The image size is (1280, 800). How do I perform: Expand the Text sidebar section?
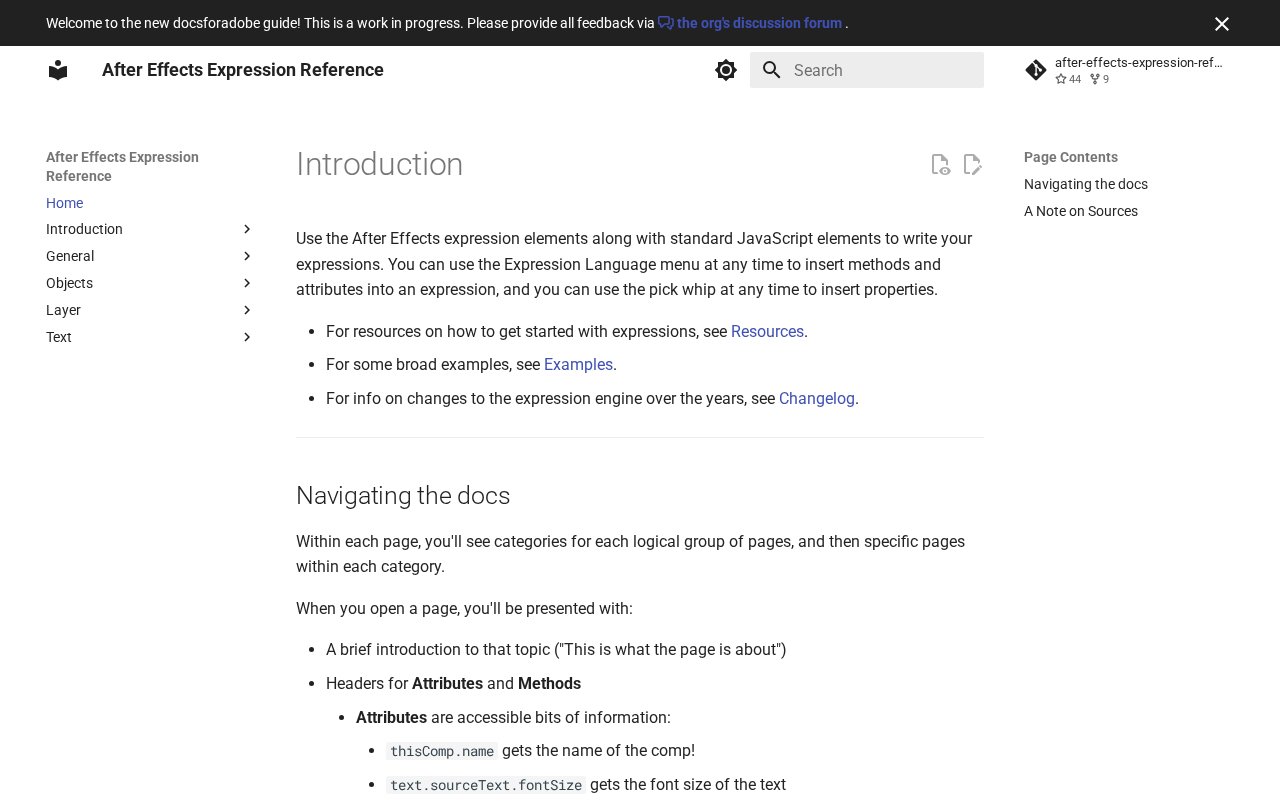(x=247, y=338)
